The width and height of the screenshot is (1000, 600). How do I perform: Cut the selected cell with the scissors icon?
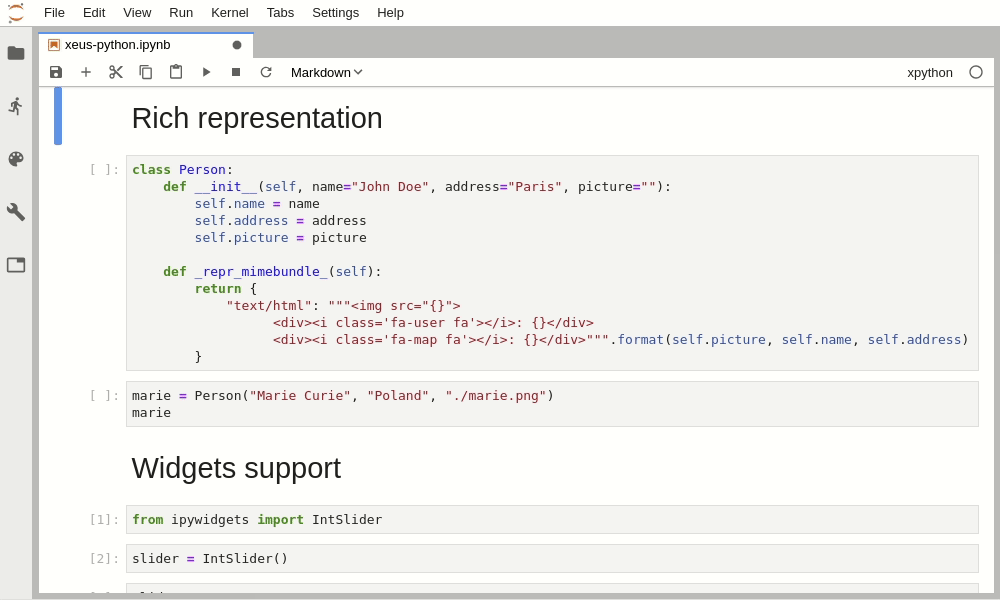[116, 72]
